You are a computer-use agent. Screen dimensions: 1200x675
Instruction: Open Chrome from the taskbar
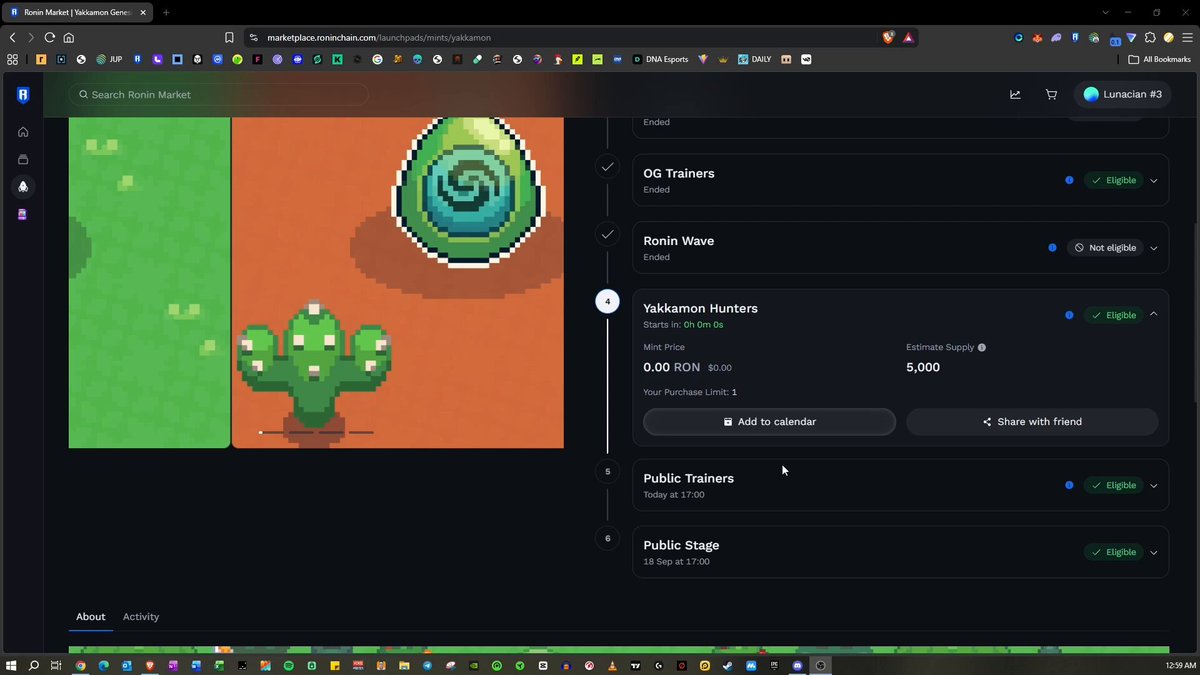pos(80,665)
